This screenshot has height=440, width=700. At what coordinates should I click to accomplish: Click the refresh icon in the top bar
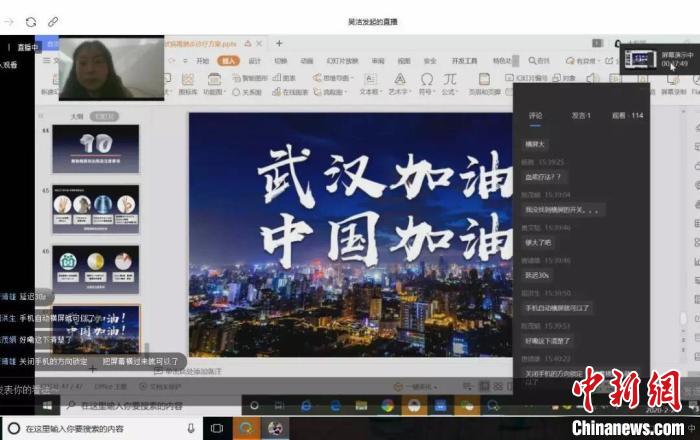pyautogui.click(x=30, y=21)
